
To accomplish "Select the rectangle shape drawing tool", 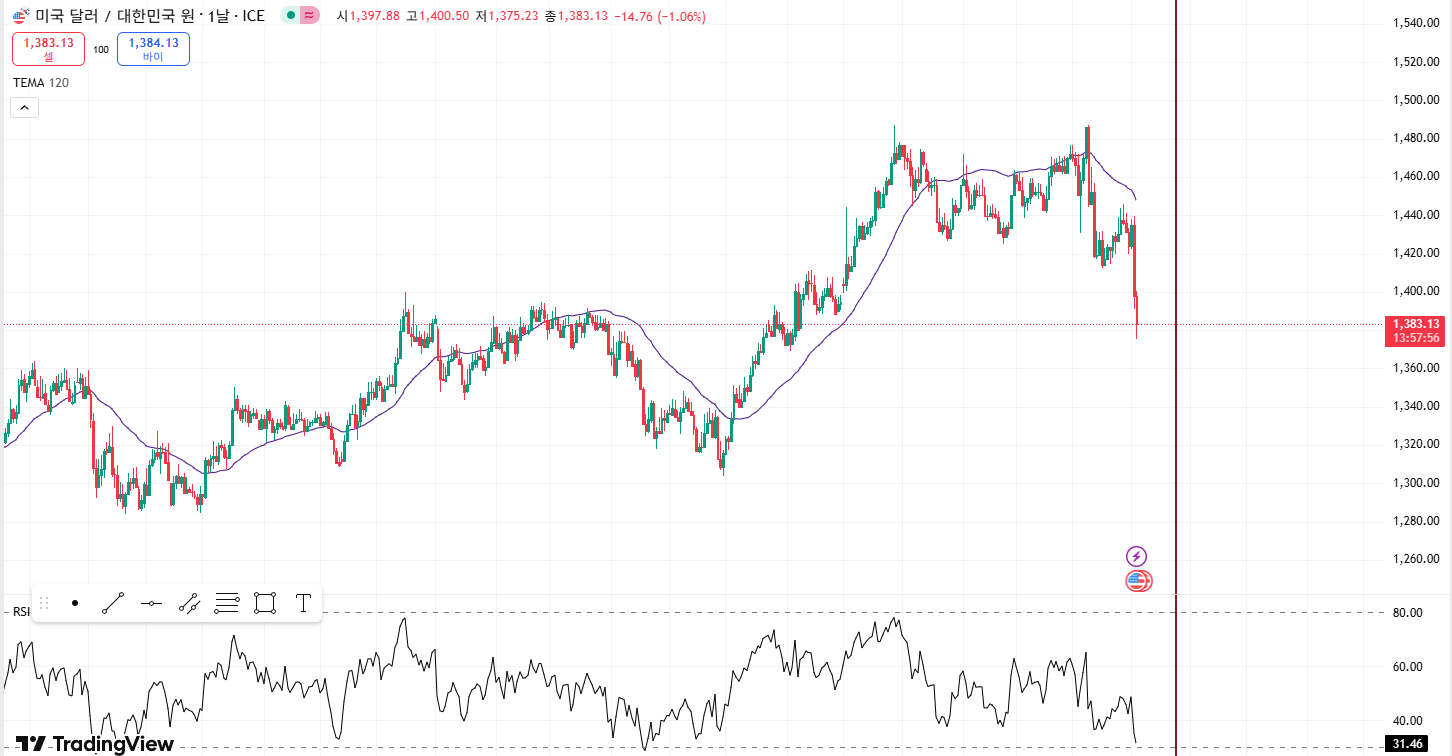I will tap(265, 603).
